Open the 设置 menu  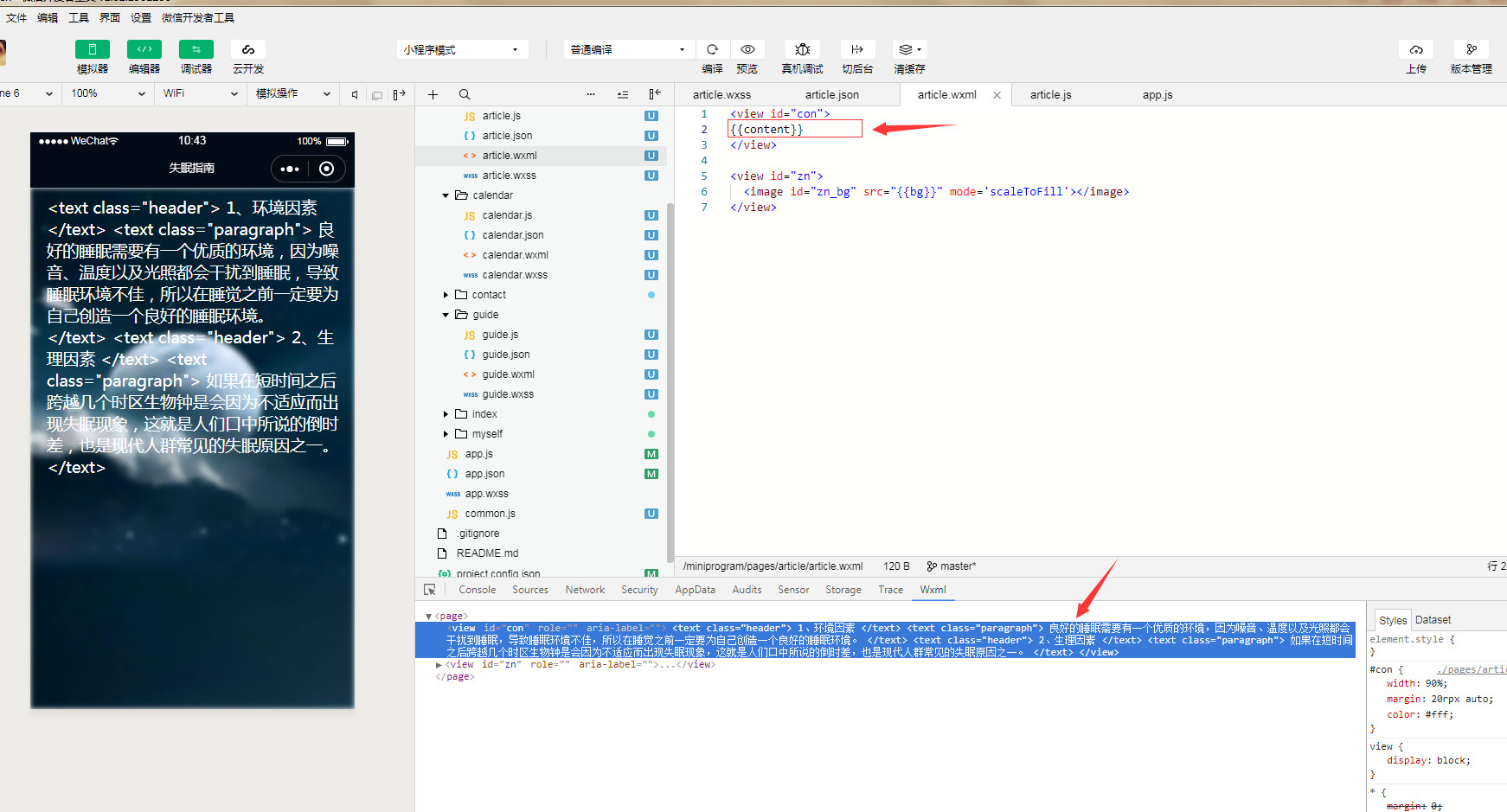click(x=141, y=17)
